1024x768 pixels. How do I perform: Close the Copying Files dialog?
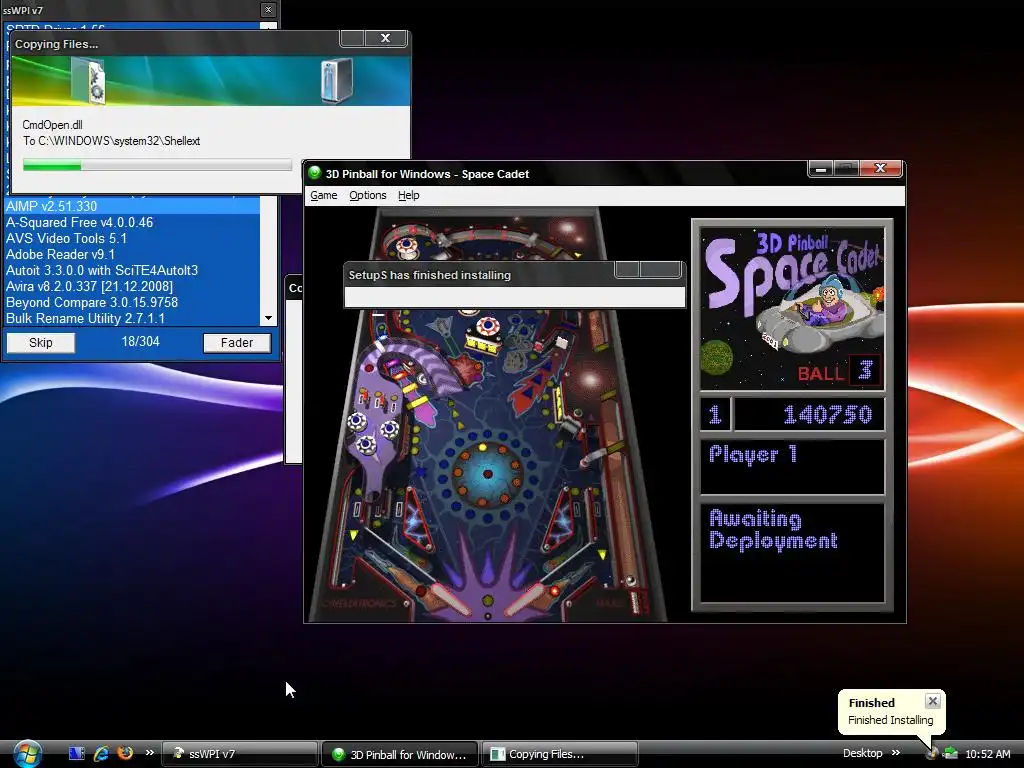coord(385,38)
